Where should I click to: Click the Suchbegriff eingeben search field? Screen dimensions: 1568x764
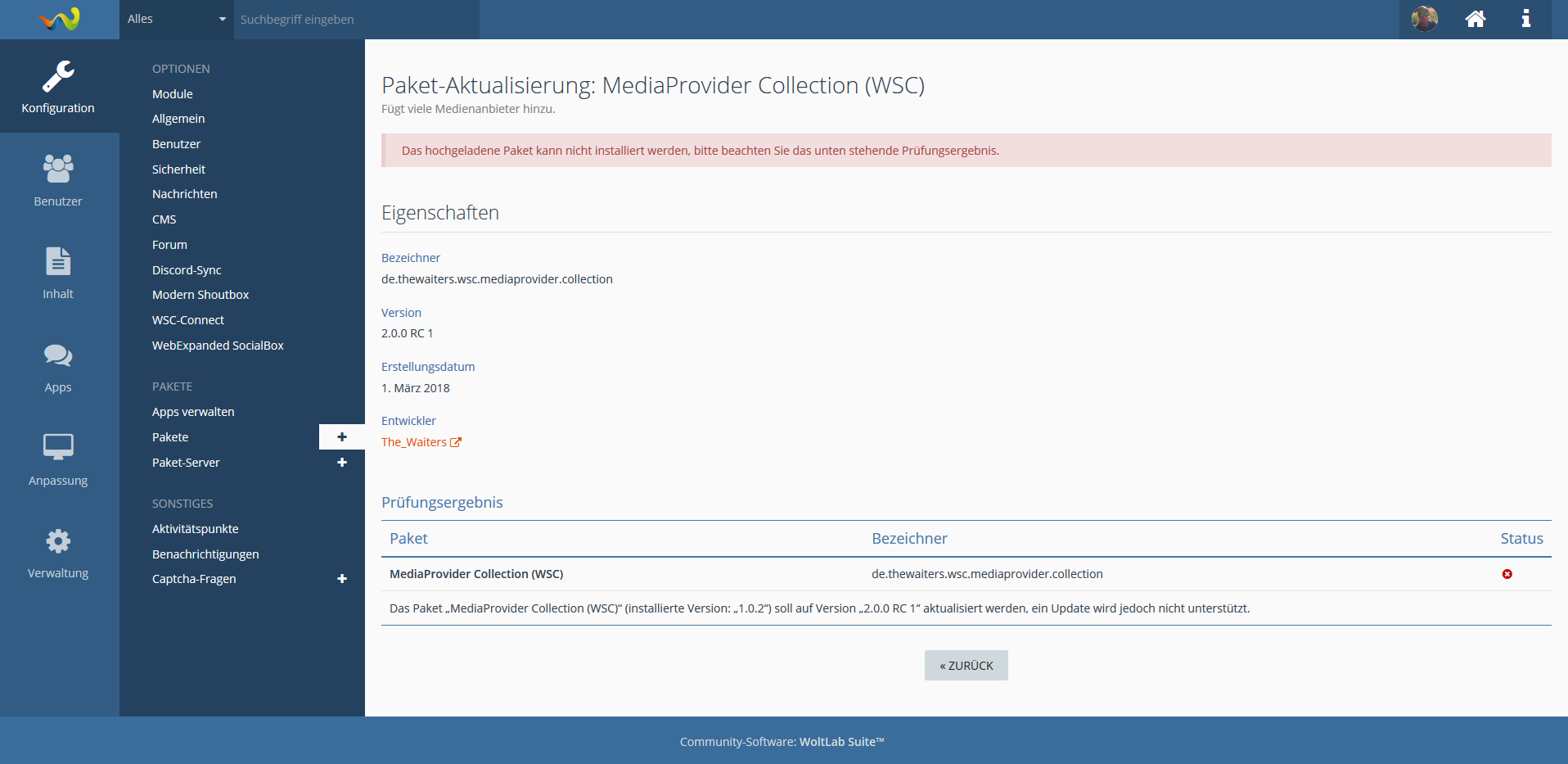[356, 19]
